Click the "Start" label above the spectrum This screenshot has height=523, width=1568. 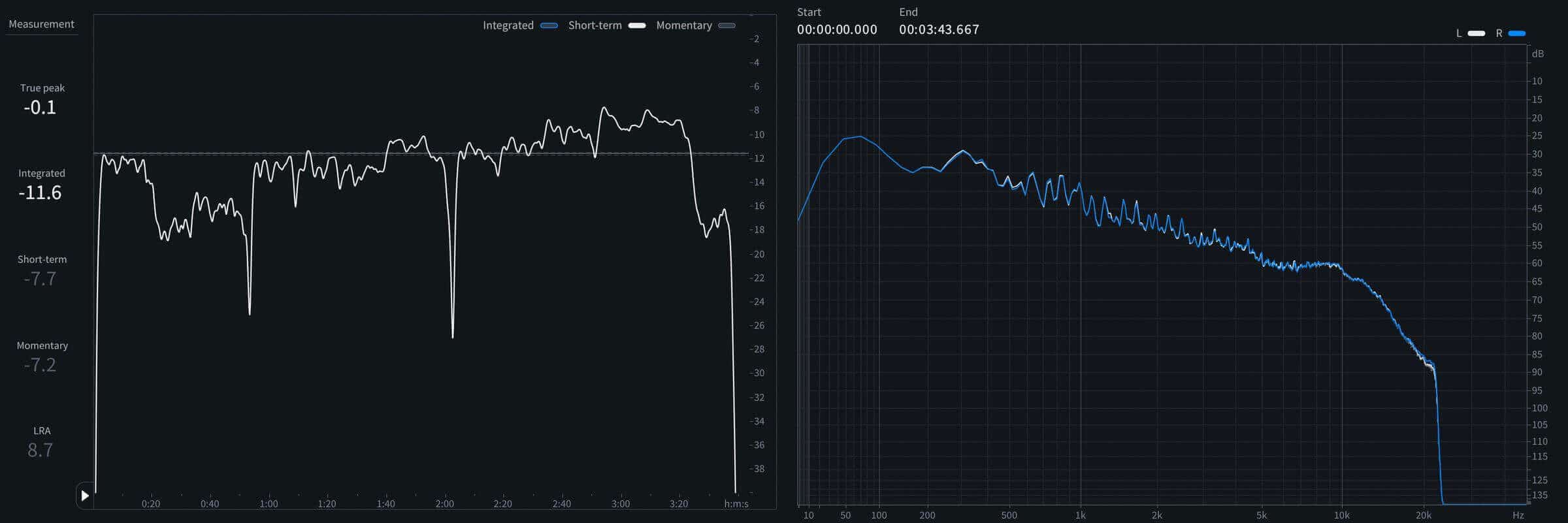pos(809,12)
